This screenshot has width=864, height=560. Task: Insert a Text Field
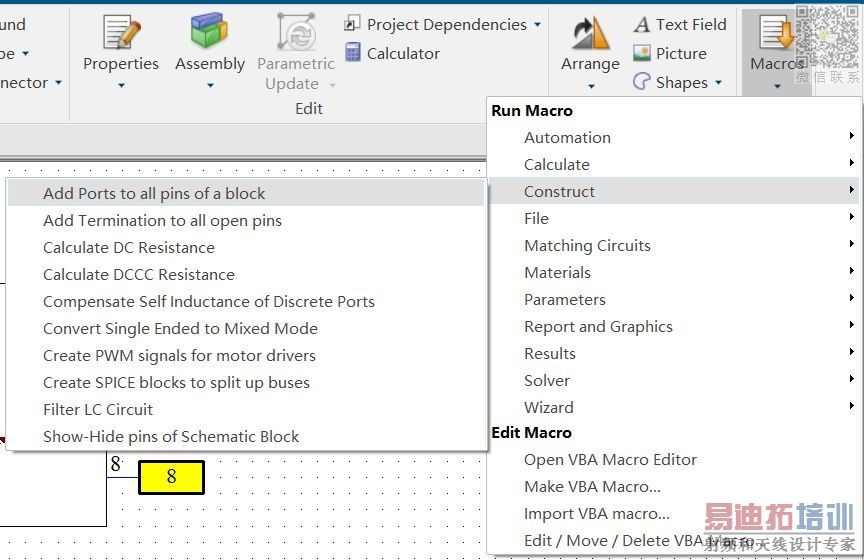(x=680, y=24)
